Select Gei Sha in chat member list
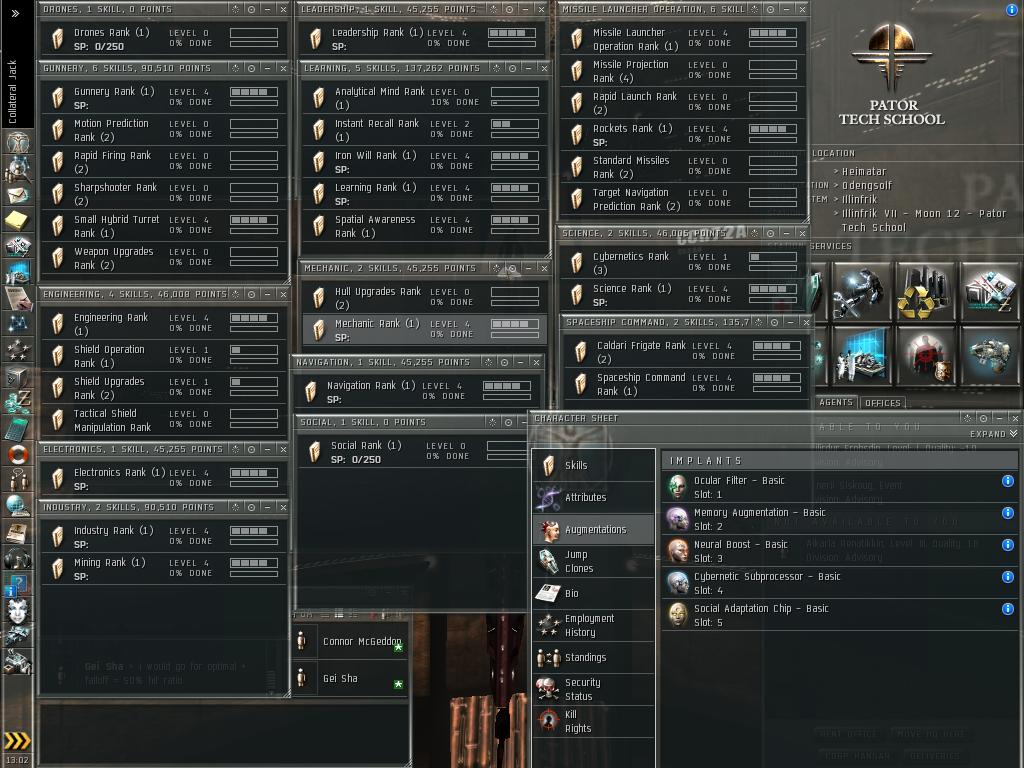Viewport: 1024px width, 768px height. pyautogui.click(x=349, y=679)
